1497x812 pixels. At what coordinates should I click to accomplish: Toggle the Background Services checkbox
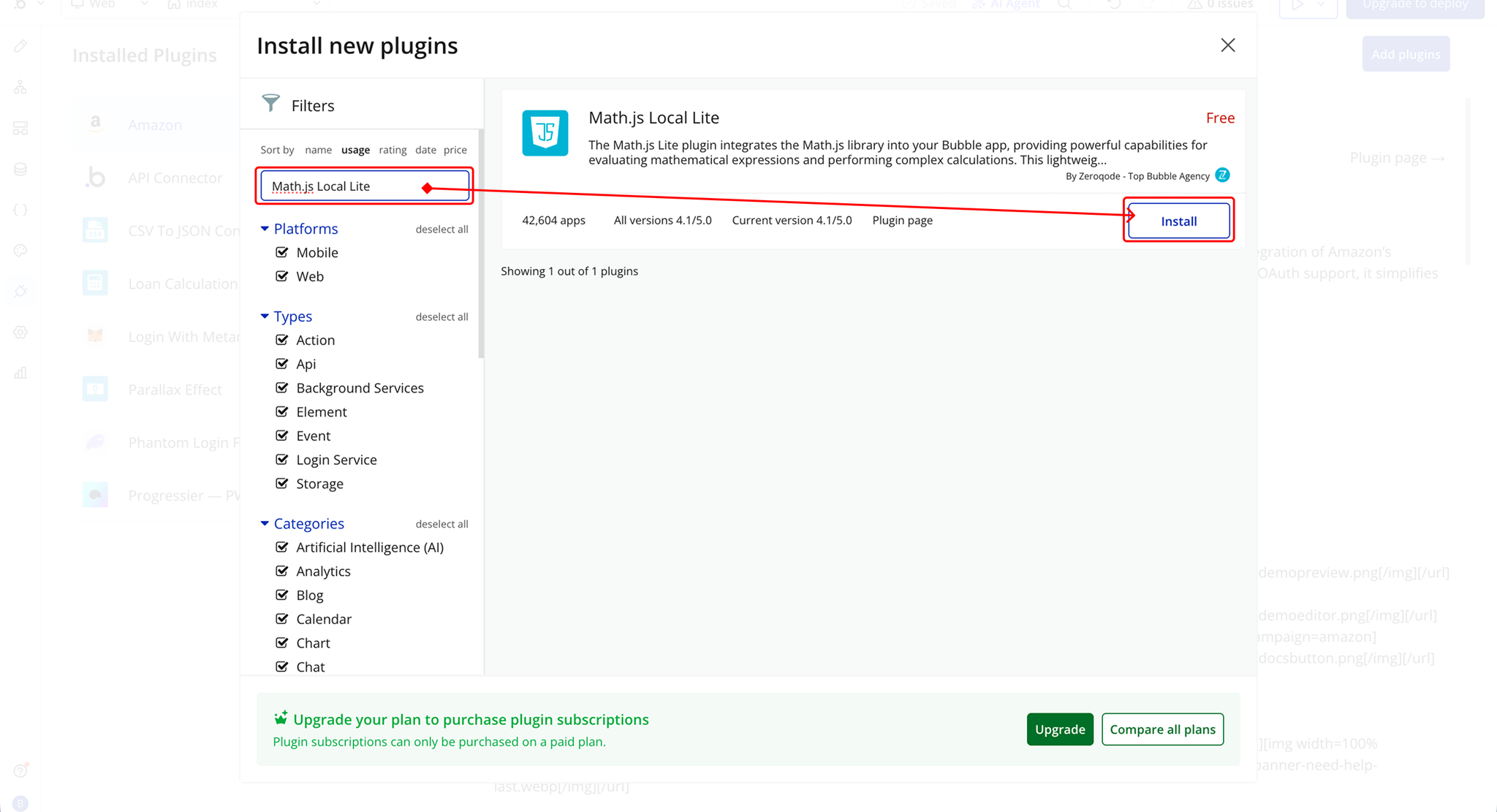click(x=281, y=388)
